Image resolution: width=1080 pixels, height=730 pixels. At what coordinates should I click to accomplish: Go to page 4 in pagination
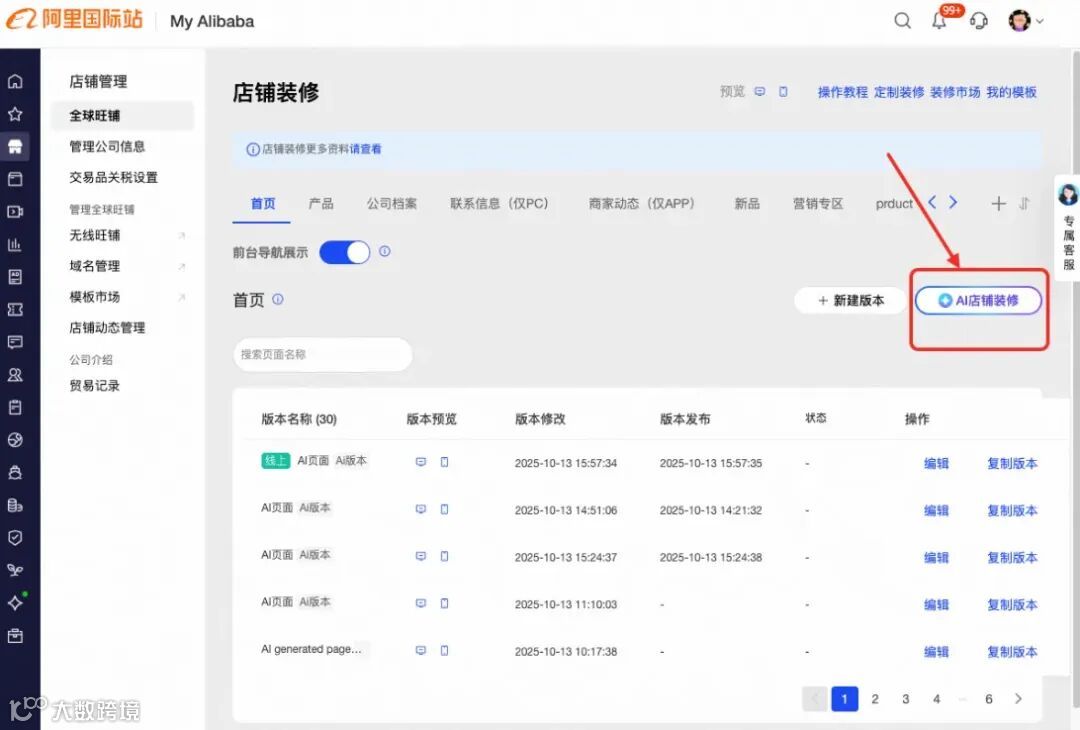[x=936, y=698]
